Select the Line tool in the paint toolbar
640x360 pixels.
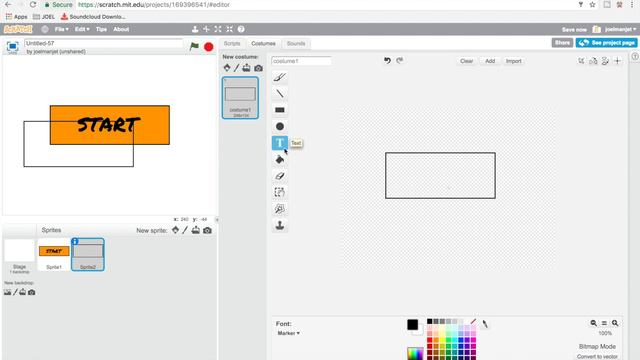coord(280,93)
